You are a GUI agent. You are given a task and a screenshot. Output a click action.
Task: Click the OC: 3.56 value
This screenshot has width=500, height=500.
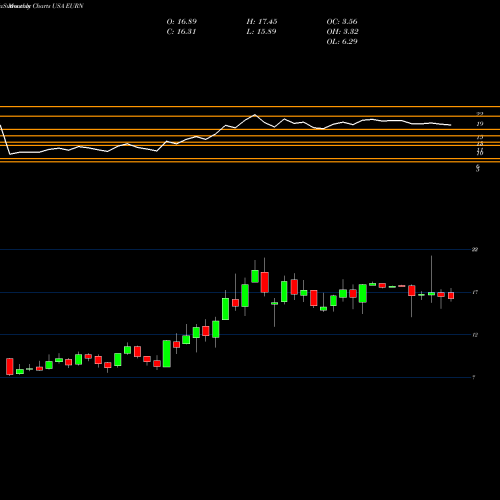point(342,22)
